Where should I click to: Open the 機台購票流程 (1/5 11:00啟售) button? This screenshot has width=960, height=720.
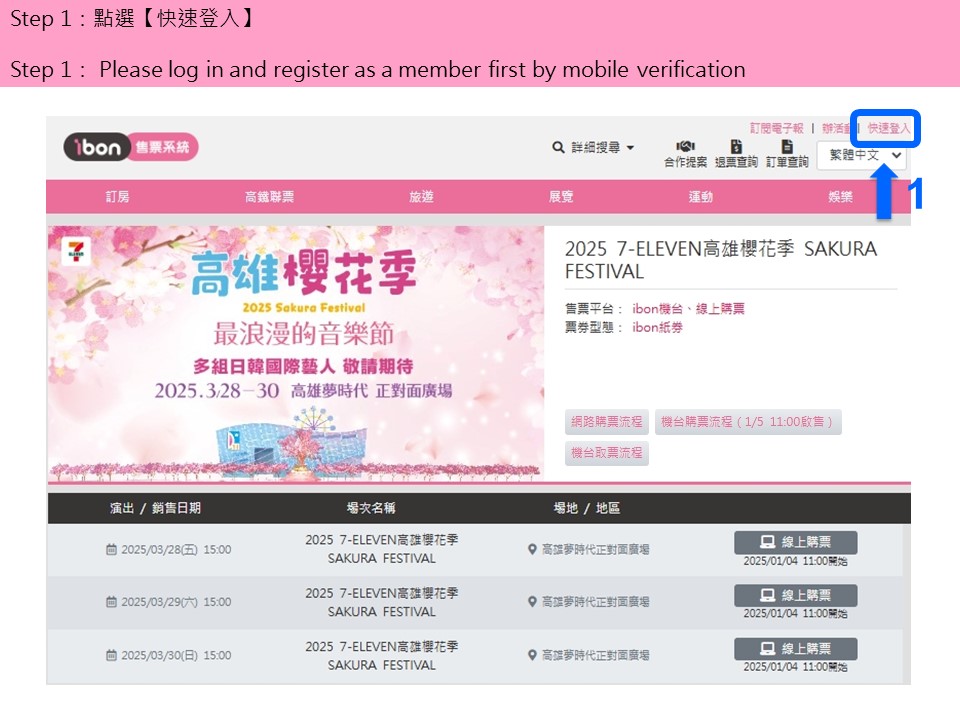point(748,421)
